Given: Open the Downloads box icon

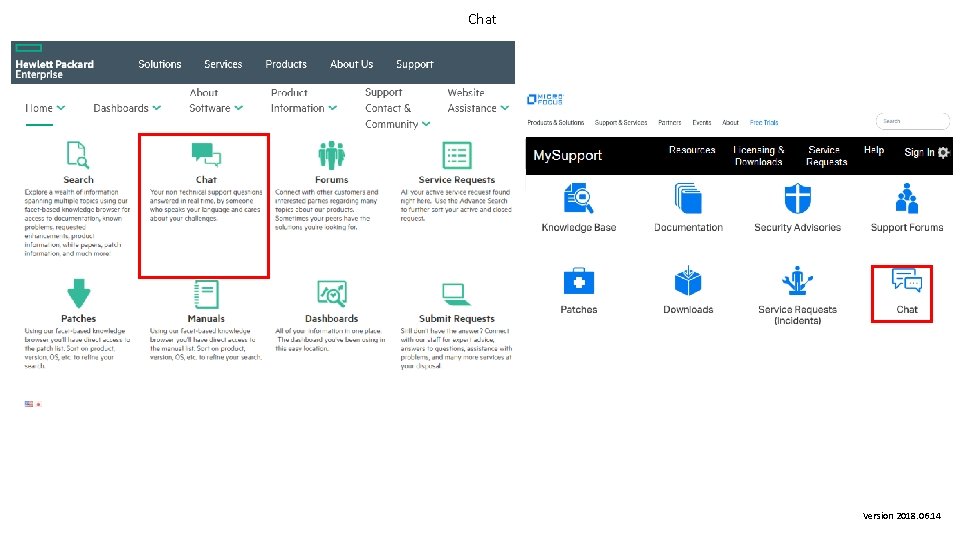Looking at the screenshot, I should point(688,281).
